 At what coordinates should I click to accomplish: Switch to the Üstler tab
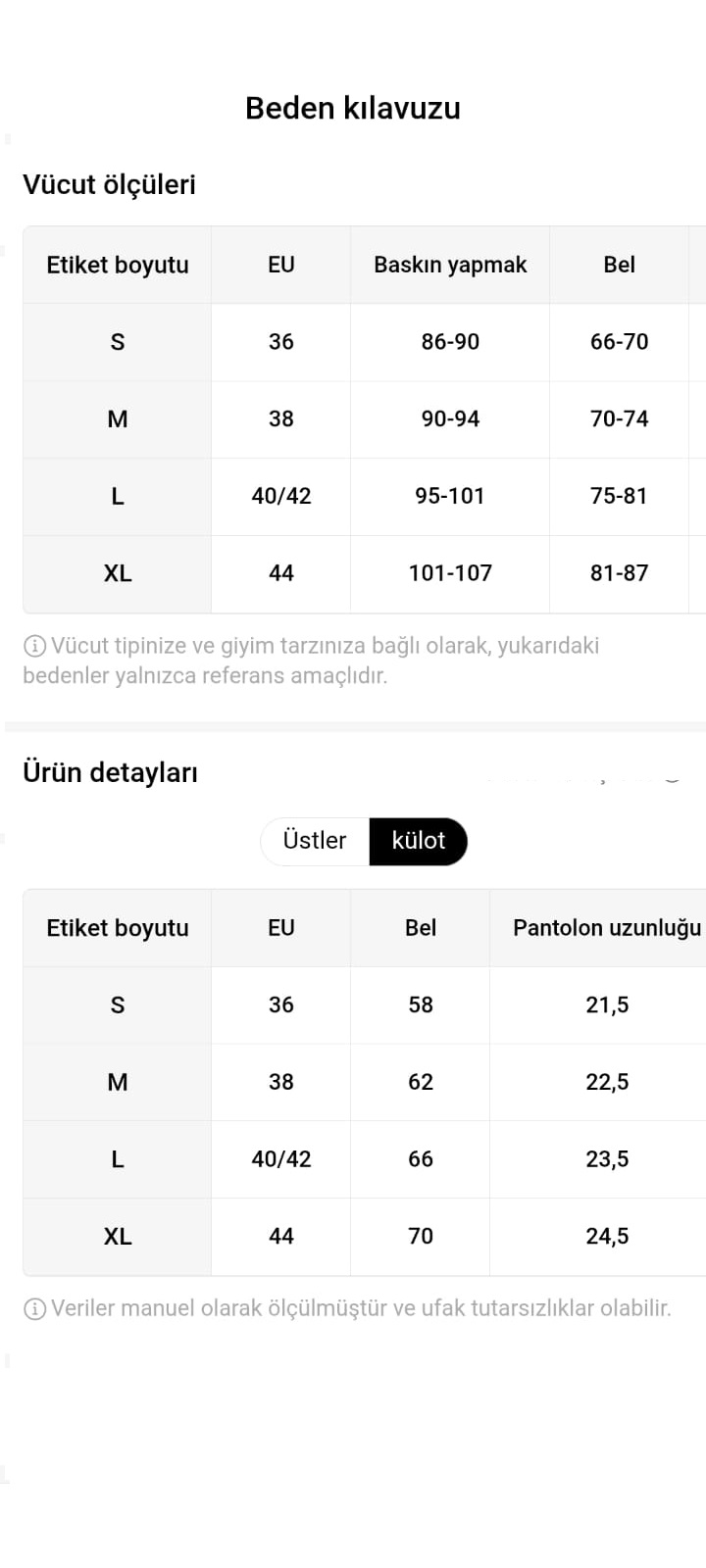315,841
